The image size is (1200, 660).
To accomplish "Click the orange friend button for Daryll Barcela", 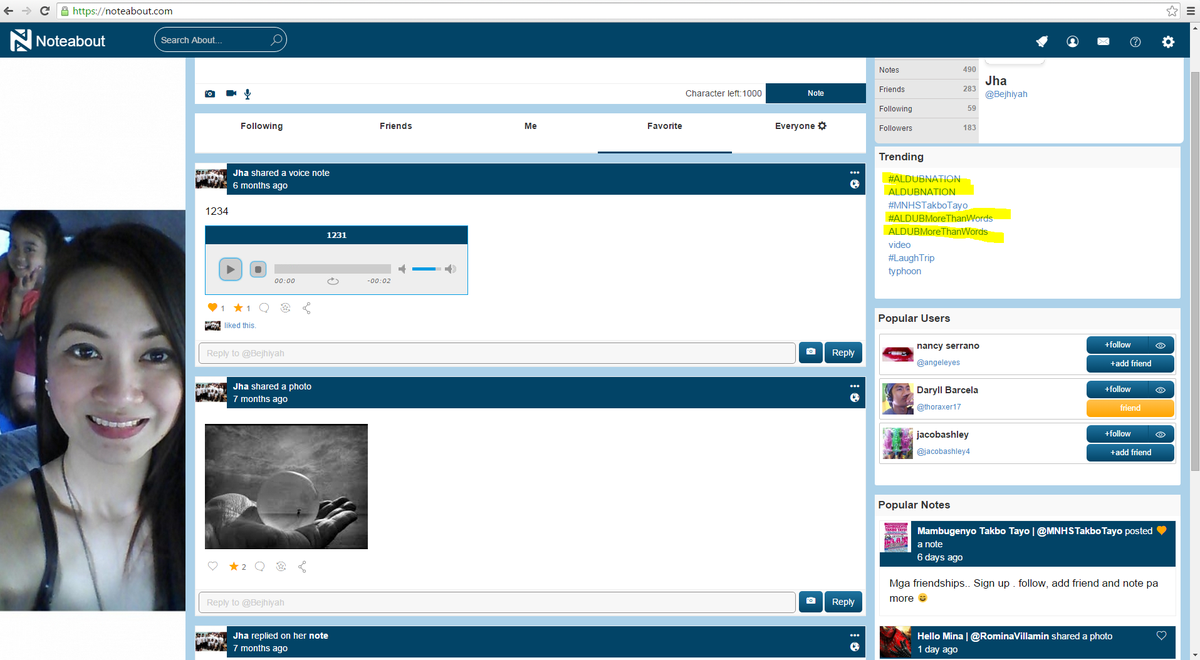I will tap(1130, 408).
